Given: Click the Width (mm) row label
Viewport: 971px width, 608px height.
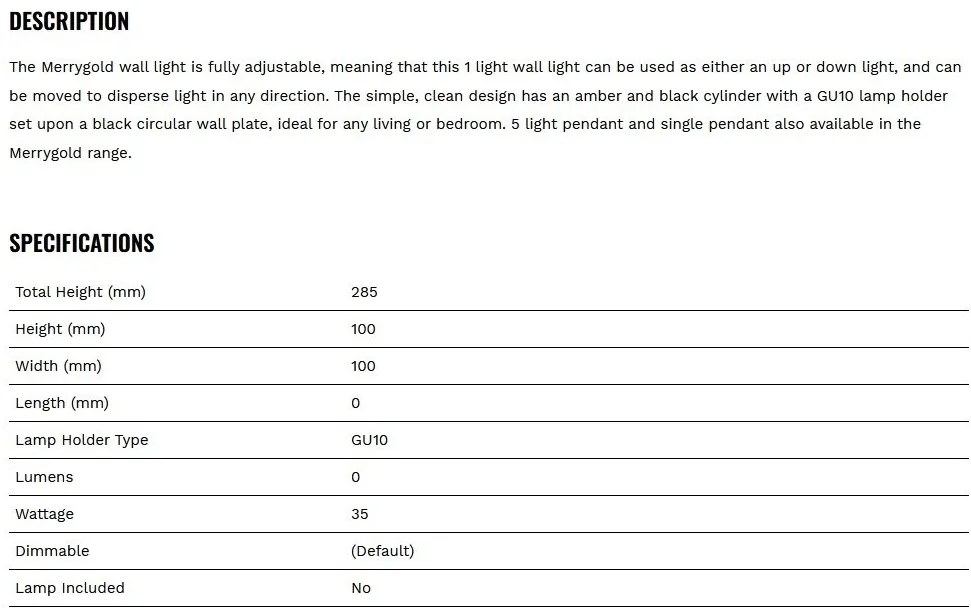Looking at the screenshot, I should pos(58,367).
